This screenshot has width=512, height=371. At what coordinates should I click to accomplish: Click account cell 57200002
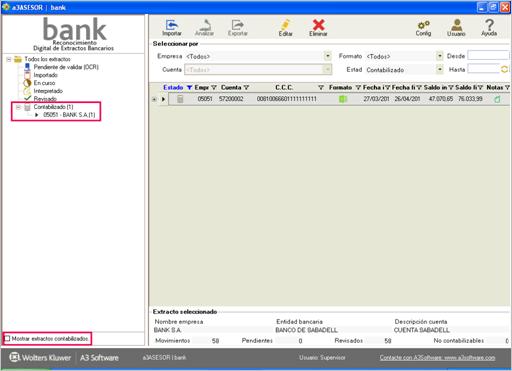pos(231,99)
